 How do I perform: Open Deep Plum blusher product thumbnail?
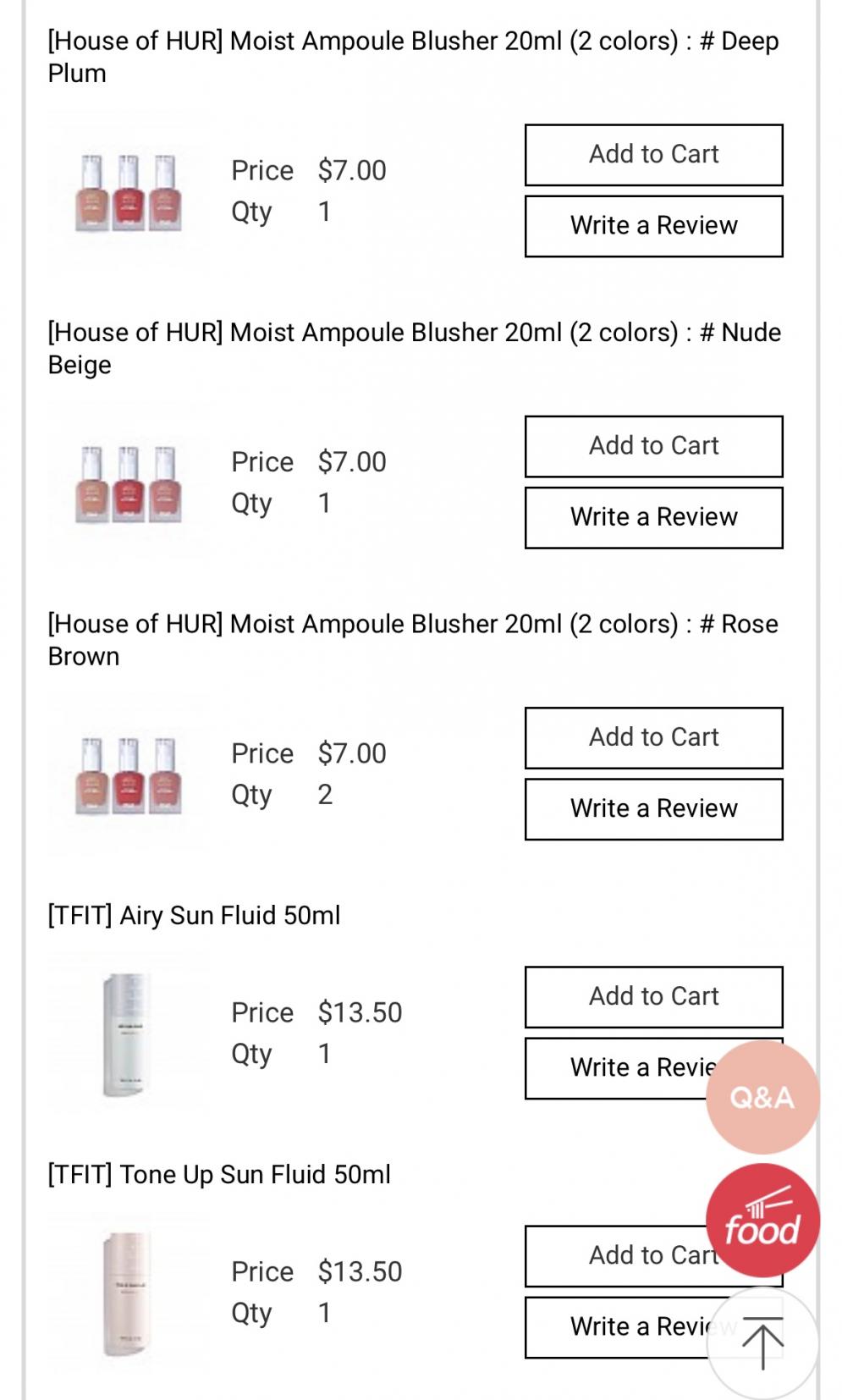click(x=129, y=192)
